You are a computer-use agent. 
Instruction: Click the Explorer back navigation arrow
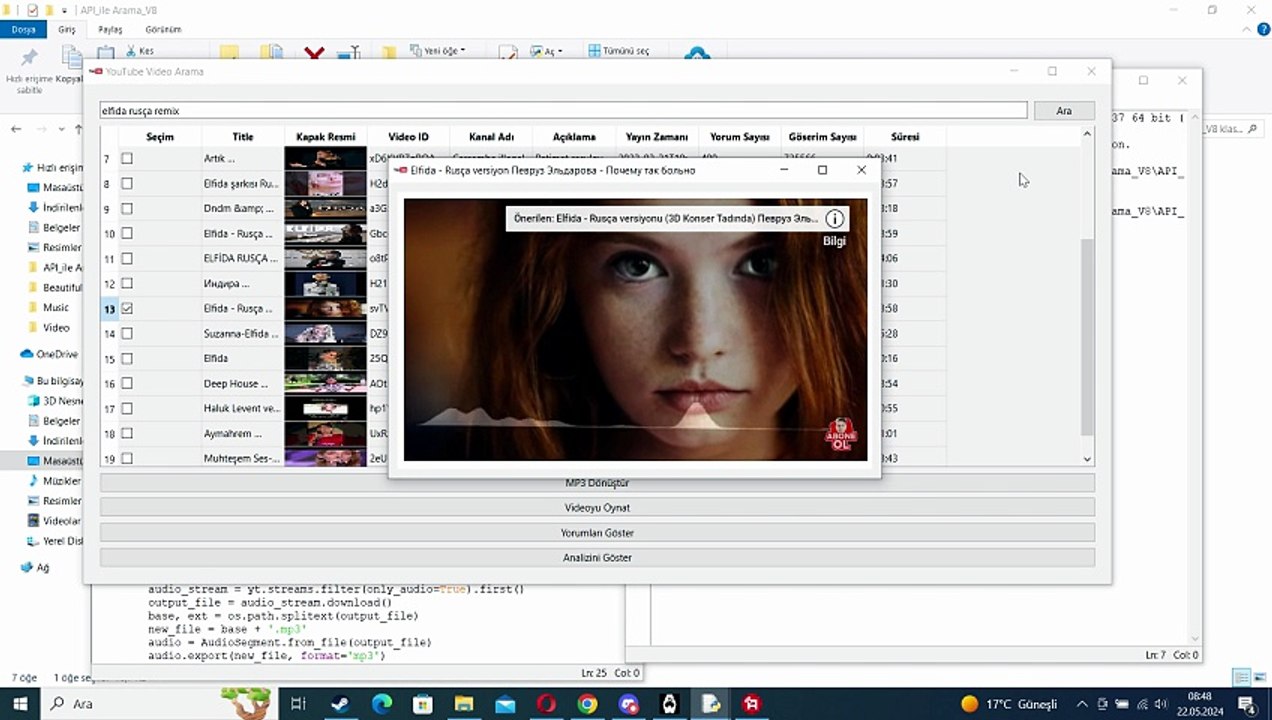coord(16,129)
